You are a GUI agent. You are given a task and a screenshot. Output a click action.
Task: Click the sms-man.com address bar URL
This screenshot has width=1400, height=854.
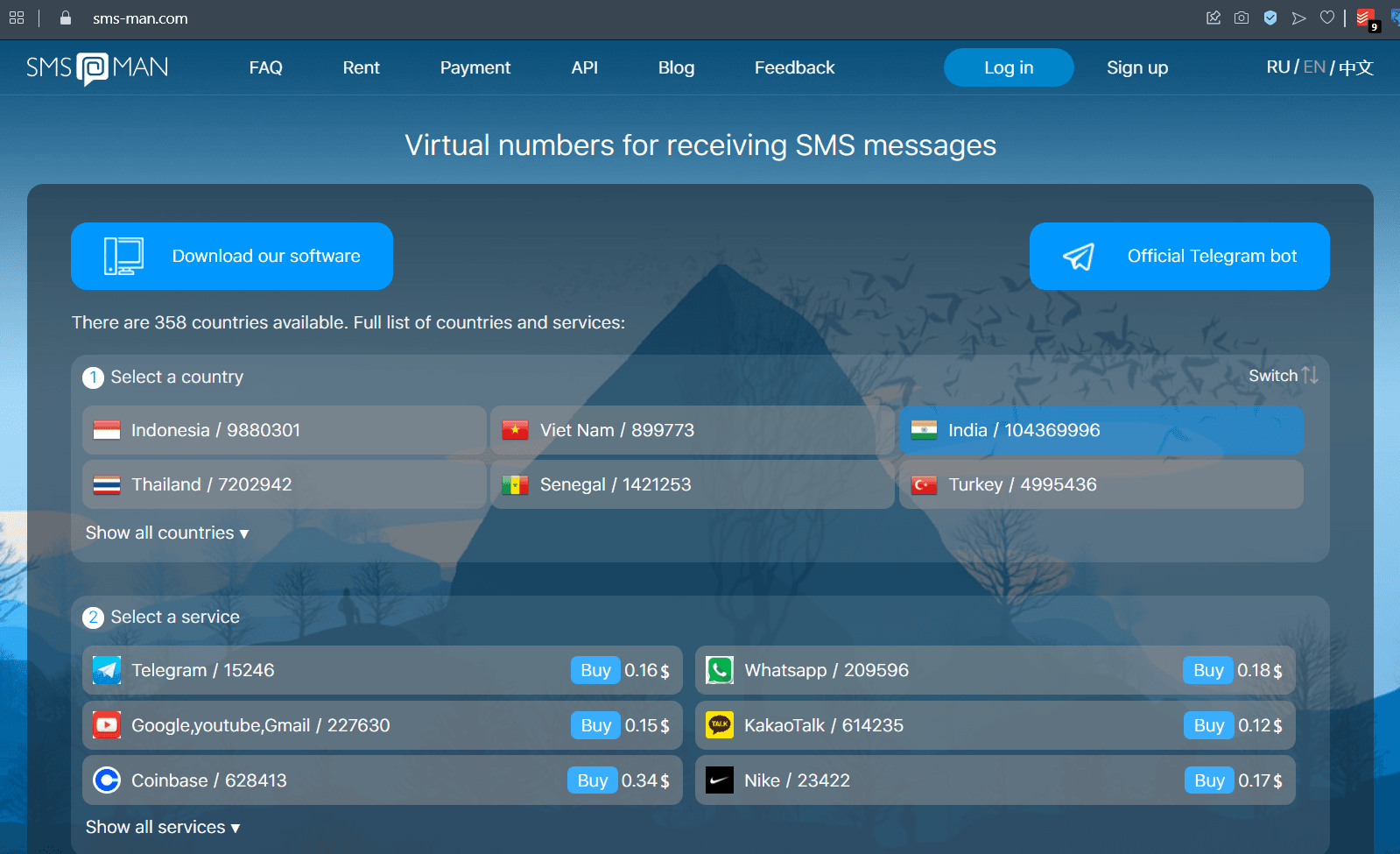[x=140, y=18]
